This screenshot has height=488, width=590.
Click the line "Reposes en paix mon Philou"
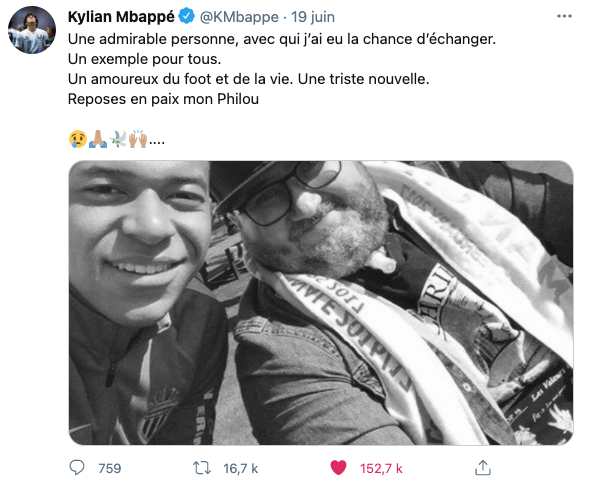point(163,99)
